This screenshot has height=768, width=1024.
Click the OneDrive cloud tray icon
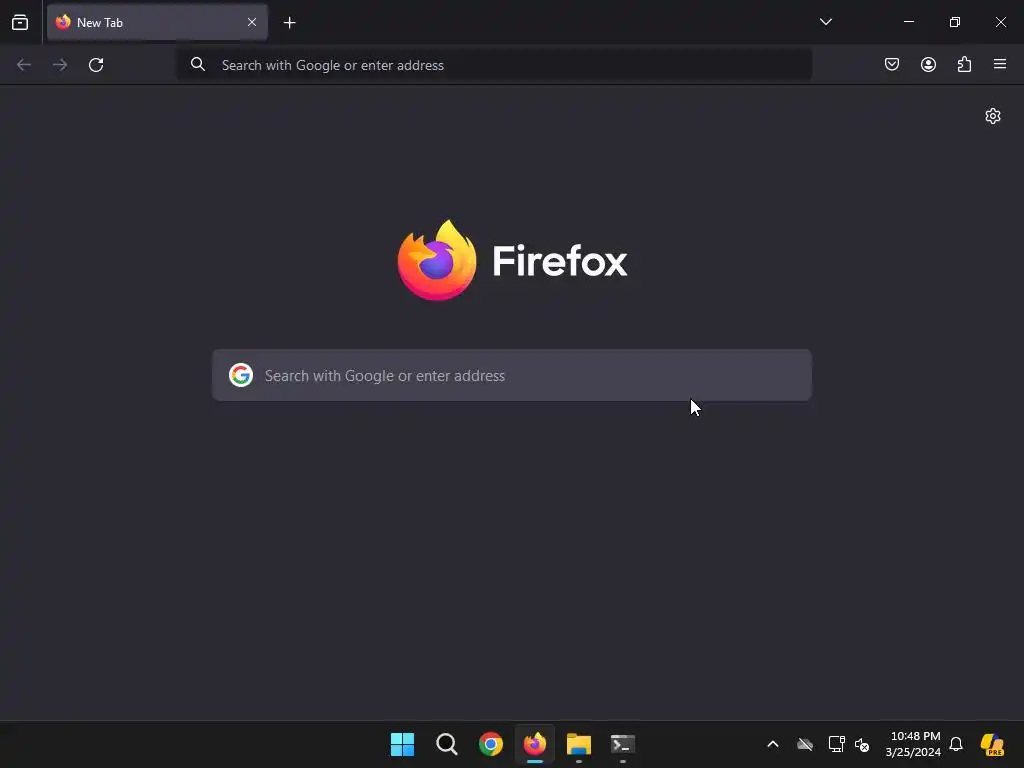805,744
